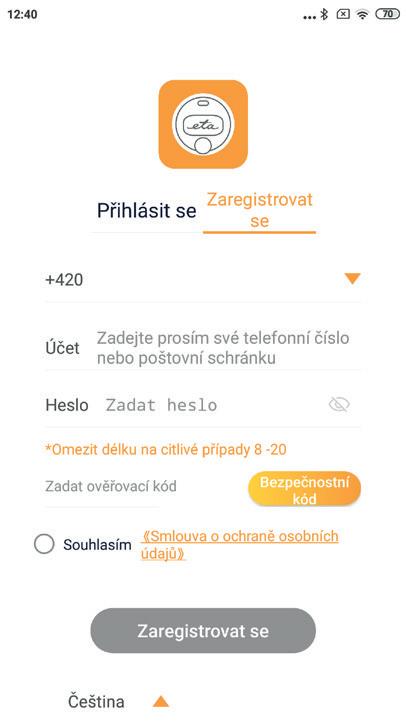Viewport: 406px width, 721px height.
Task: Tap the three dots status icon
Action: tap(310, 17)
